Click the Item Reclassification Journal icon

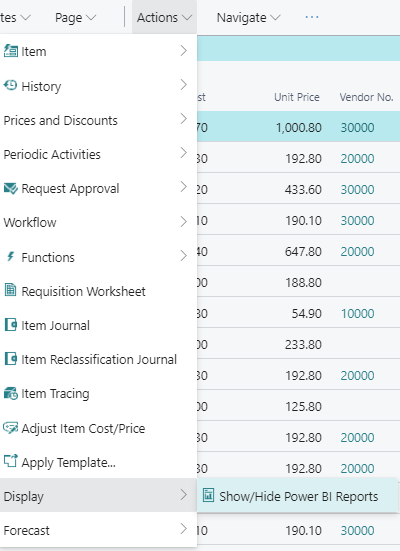click(x=11, y=359)
